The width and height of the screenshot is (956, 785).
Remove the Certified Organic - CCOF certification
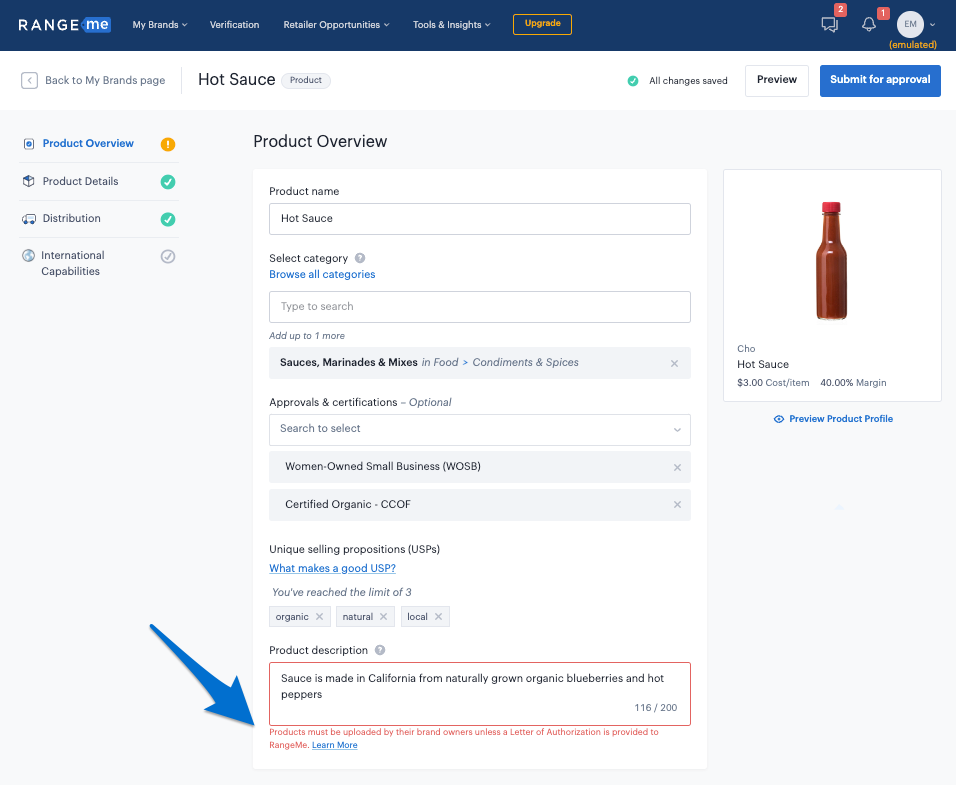(x=677, y=505)
